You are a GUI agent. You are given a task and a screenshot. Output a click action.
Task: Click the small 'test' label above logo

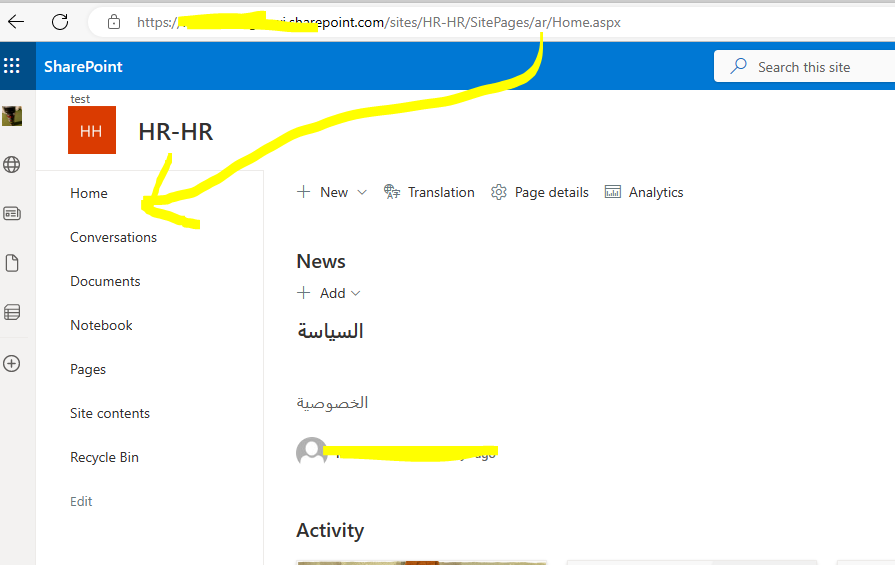point(80,99)
